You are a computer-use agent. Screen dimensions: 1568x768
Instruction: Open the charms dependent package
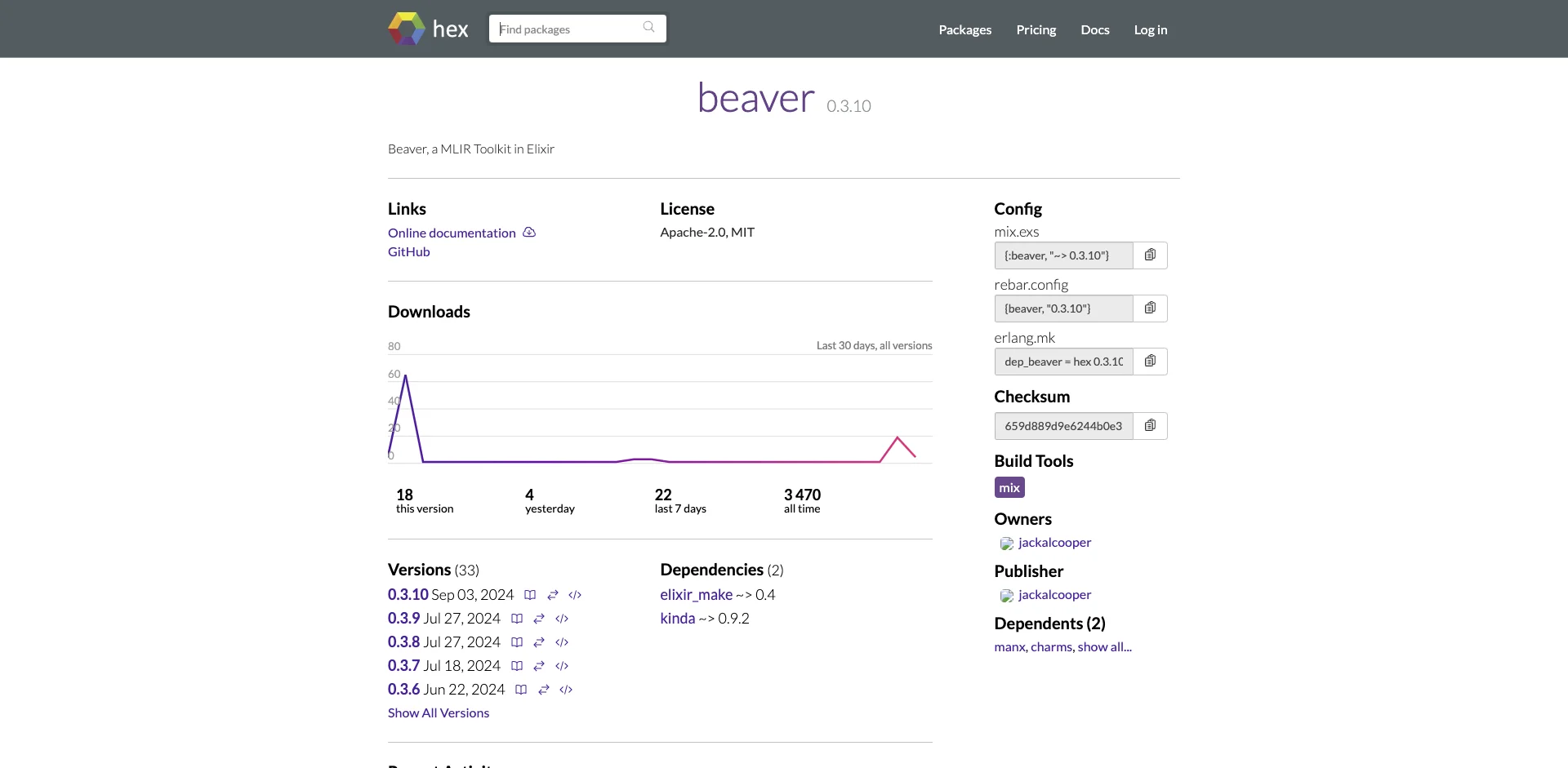click(1052, 646)
